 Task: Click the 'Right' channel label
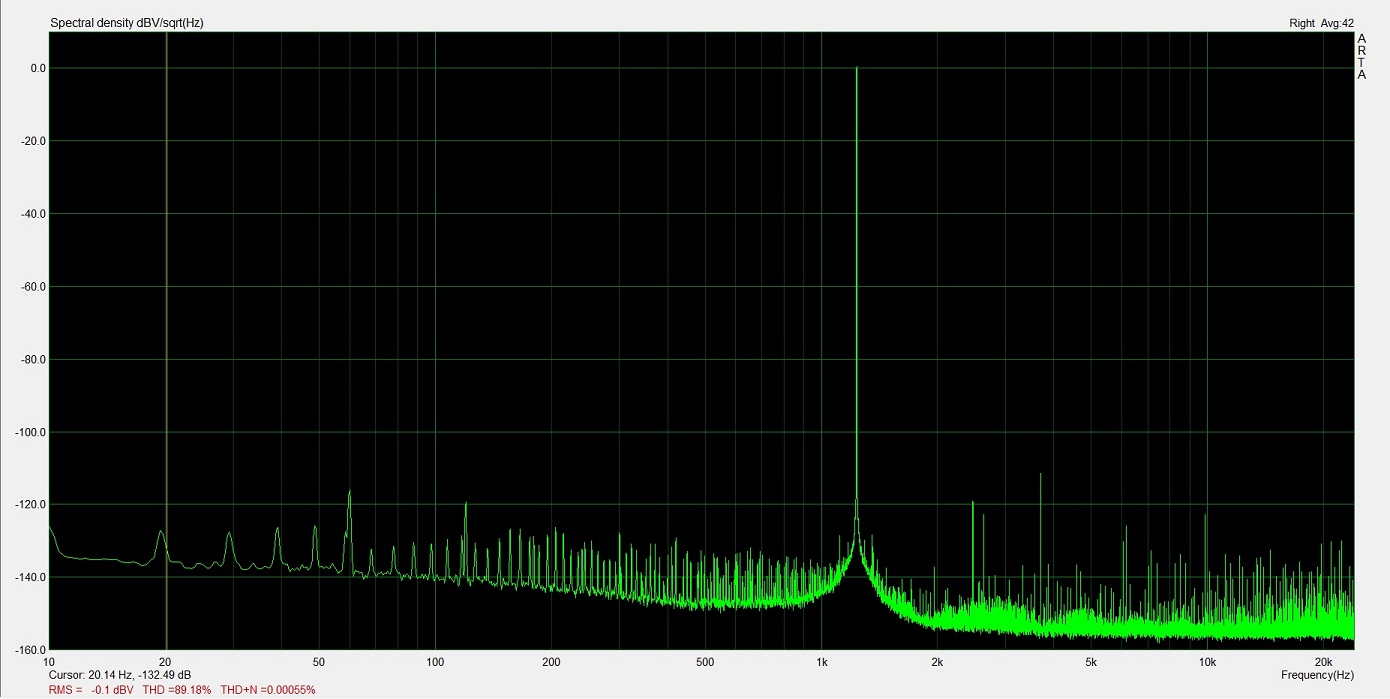1302,23
